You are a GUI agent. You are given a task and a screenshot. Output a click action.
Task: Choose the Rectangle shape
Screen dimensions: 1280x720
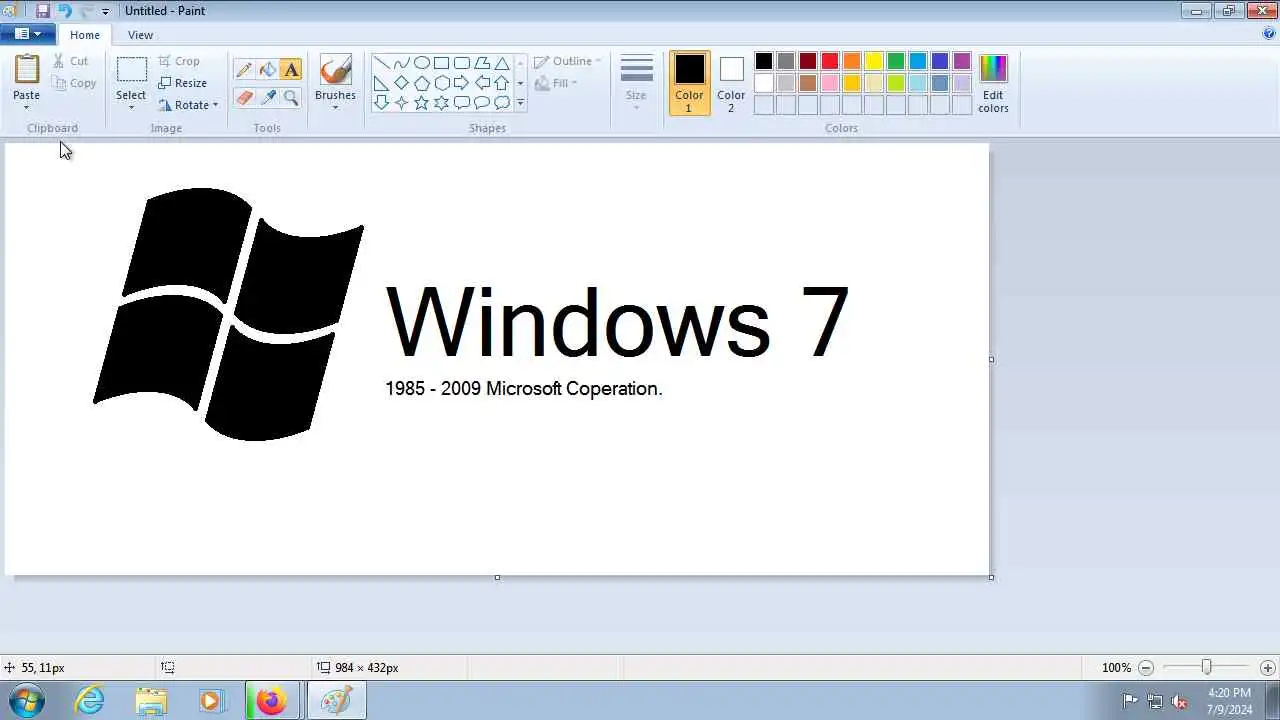click(x=441, y=63)
